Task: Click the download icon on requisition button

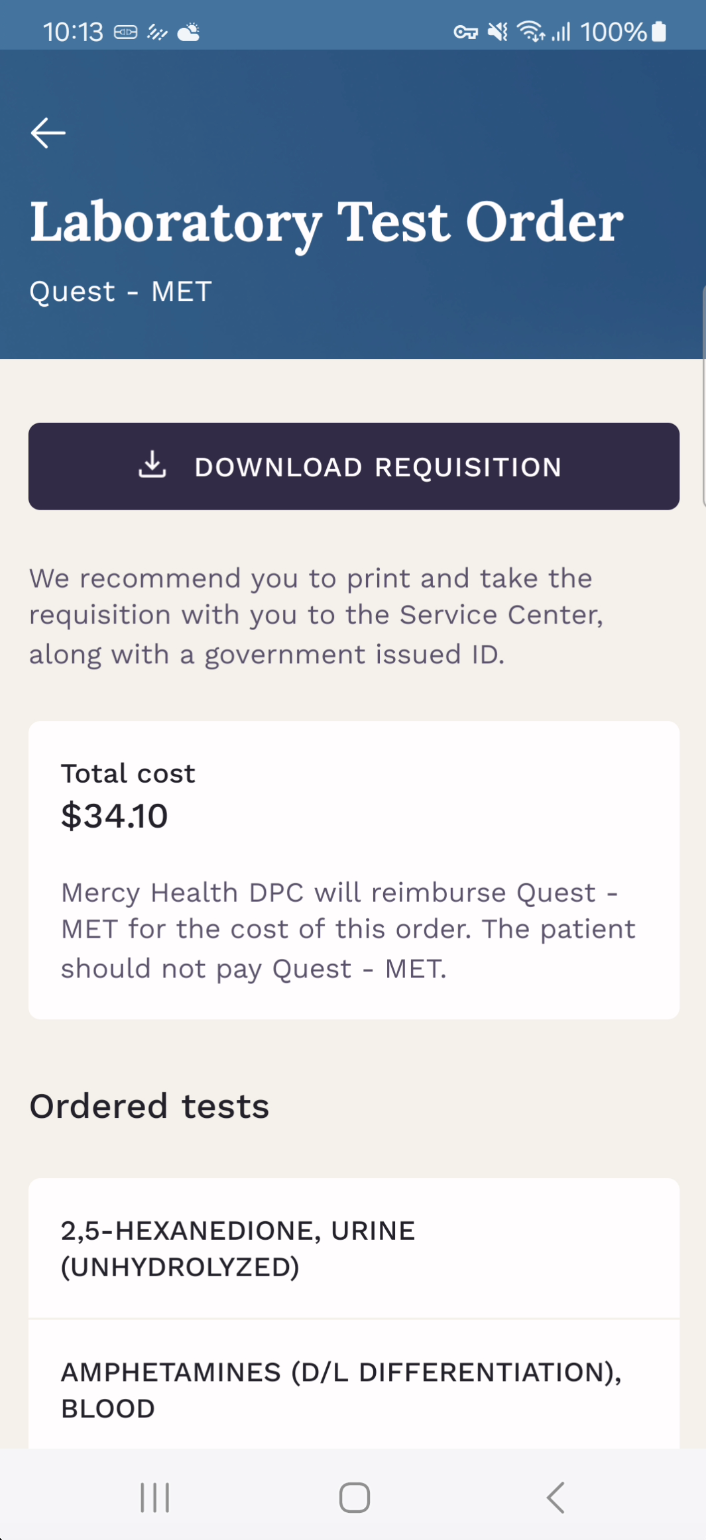Action: point(152,466)
